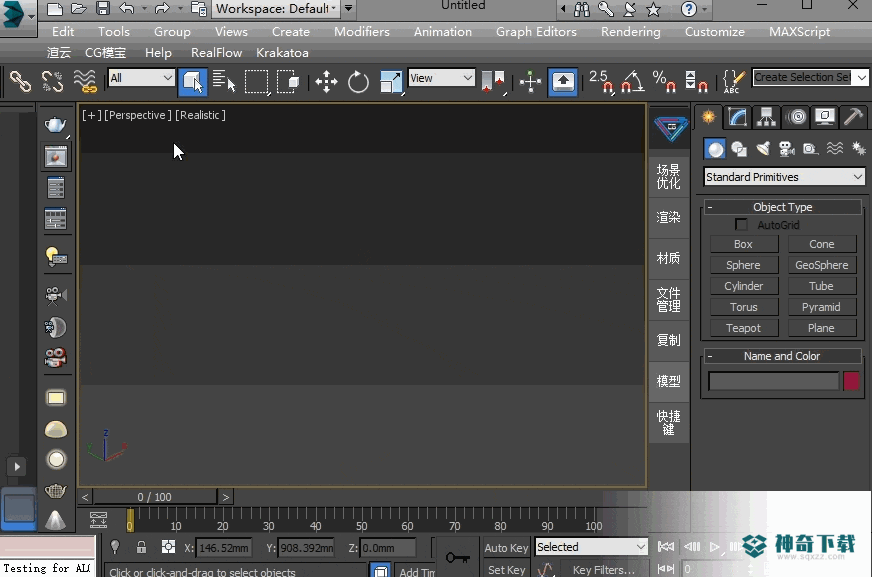Toggle the Keyboard Shortcut Override button

[x=563, y=82]
